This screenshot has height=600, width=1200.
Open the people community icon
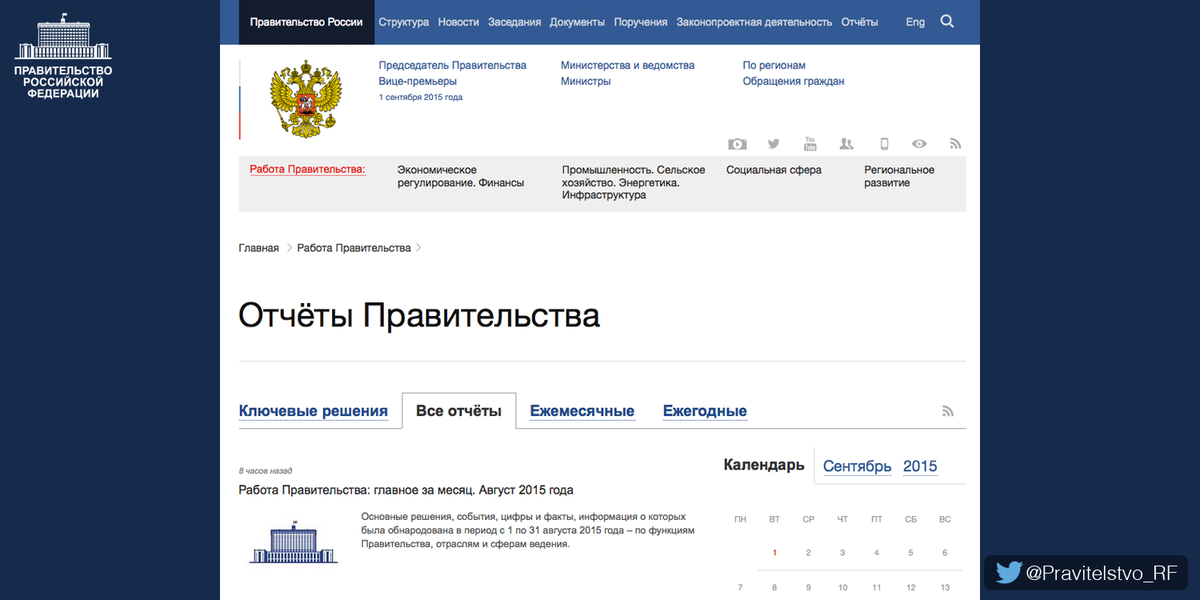point(847,144)
